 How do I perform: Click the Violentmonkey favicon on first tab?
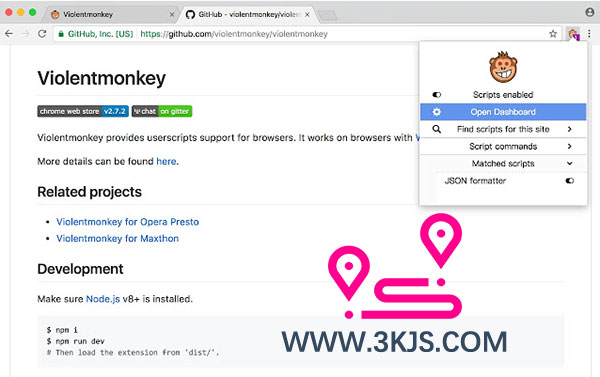(55, 15)
